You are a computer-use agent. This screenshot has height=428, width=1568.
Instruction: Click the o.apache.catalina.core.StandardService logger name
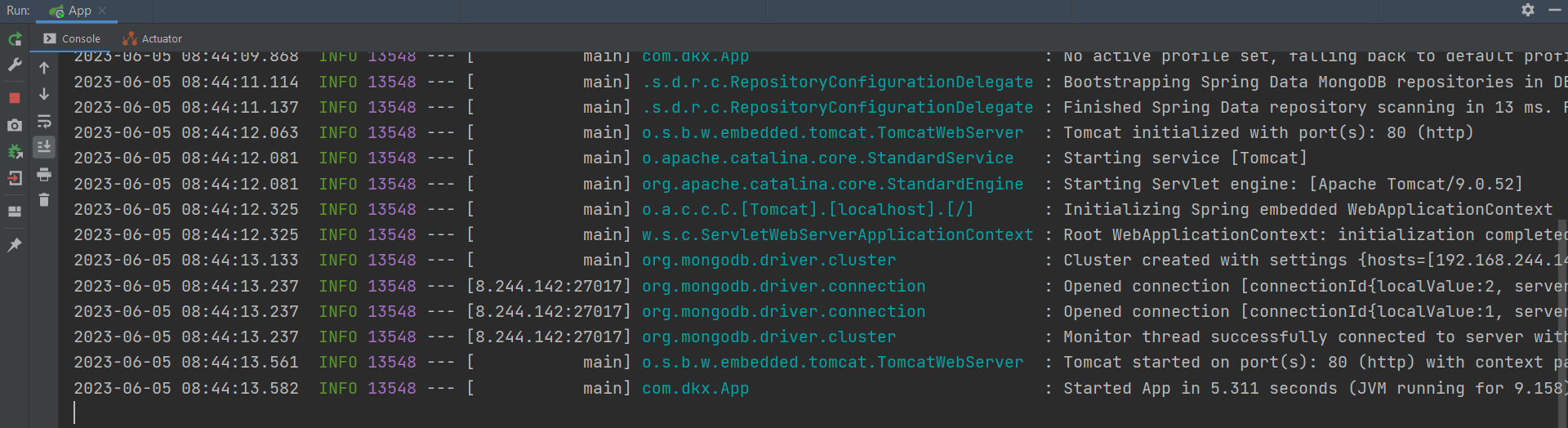(827, 158)
